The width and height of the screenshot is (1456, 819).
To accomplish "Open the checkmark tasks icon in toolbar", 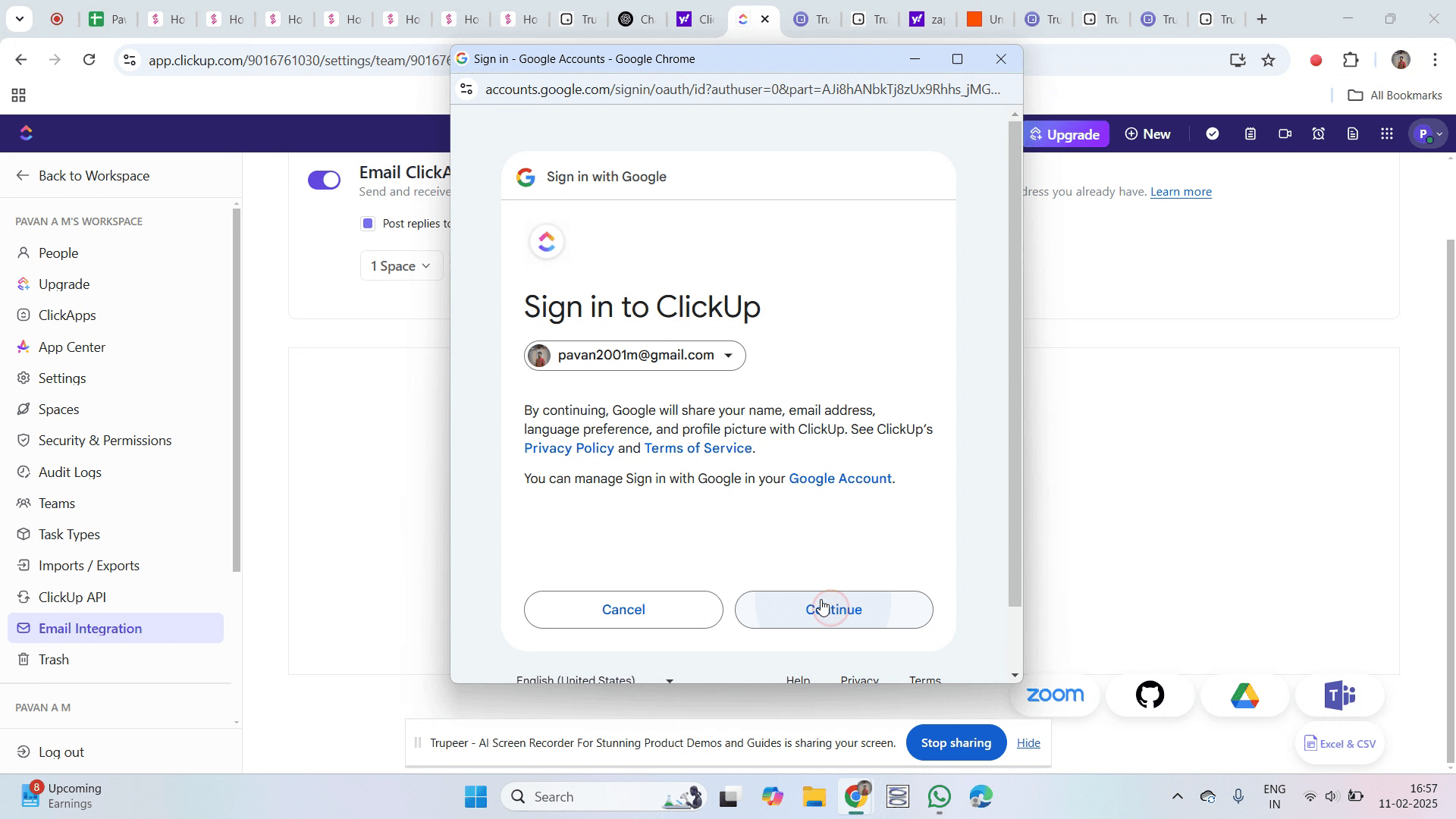I will tap(1213, 134).
